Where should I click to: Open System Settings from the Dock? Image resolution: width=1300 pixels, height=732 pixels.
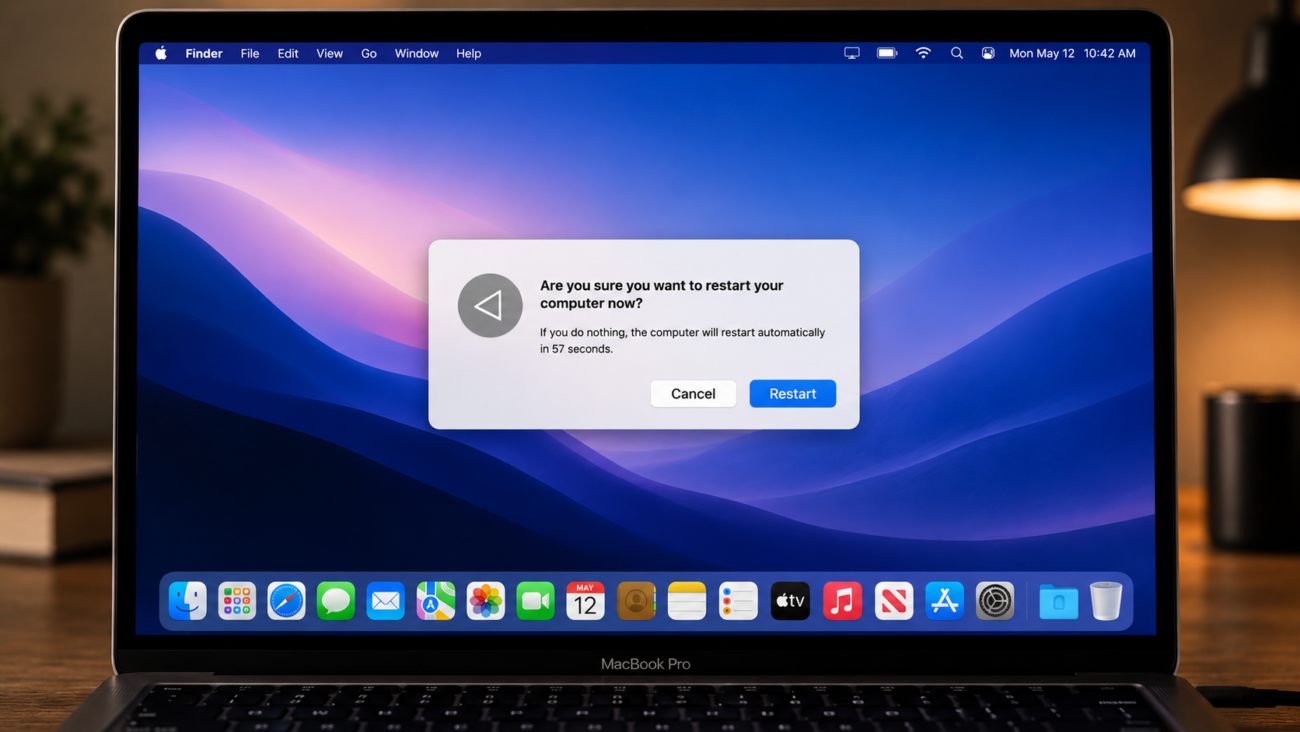tap(995, 601)
